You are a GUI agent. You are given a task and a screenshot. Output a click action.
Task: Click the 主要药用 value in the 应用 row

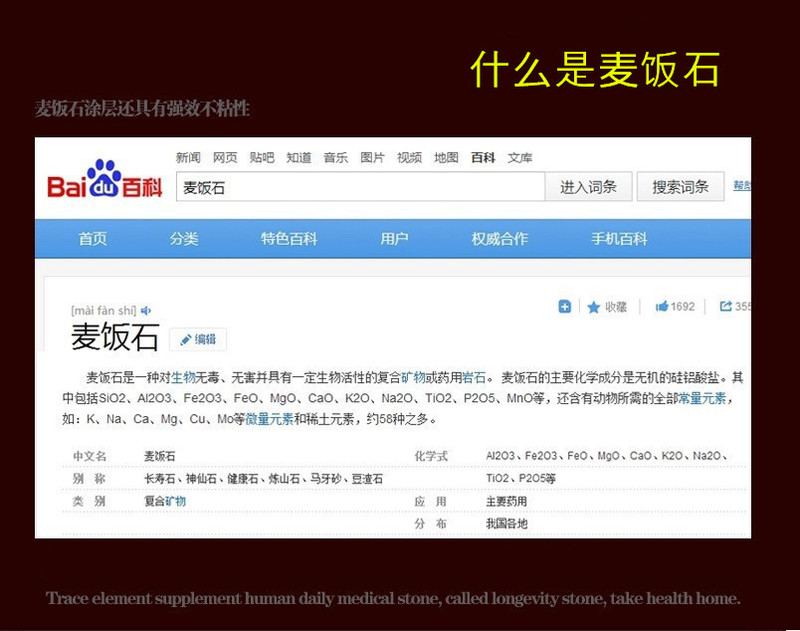(506, 501)
